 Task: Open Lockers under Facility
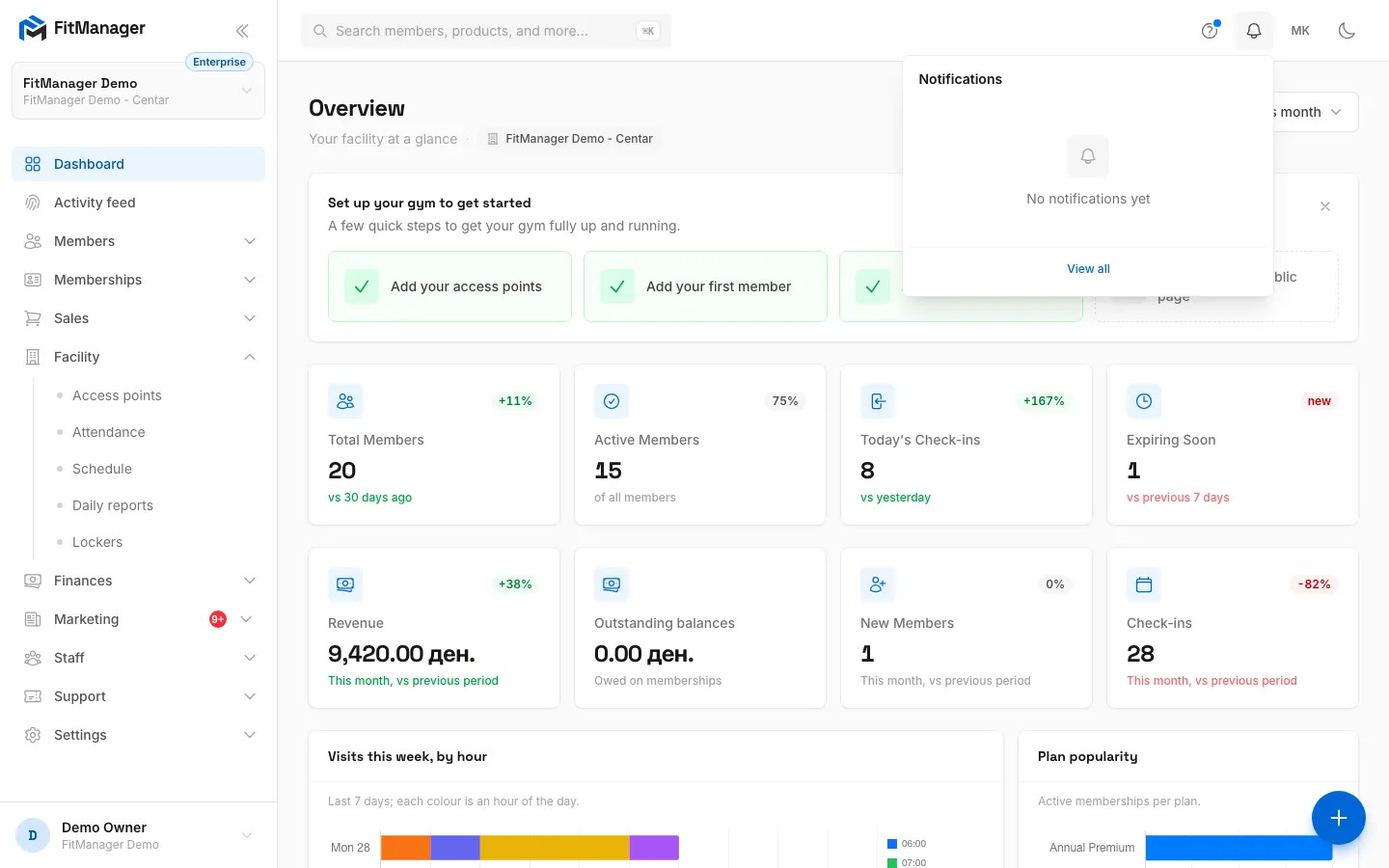97,542
